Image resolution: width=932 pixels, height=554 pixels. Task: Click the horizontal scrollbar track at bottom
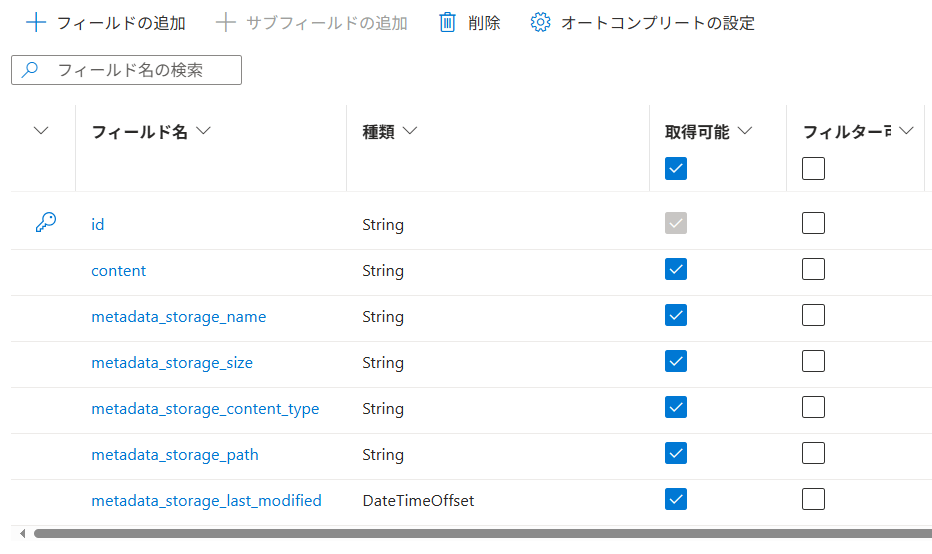pyautogui.click(x=480, y=533)
